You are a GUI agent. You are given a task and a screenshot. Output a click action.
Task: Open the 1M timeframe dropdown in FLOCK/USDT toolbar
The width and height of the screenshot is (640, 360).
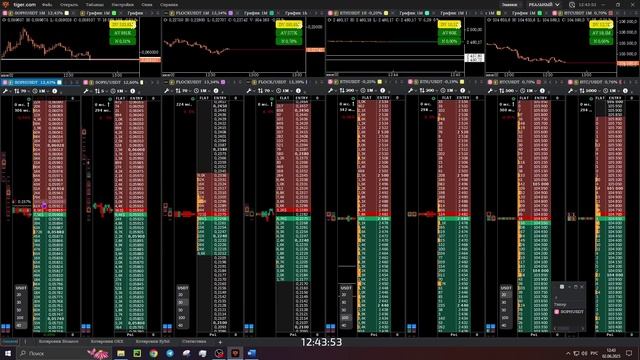(285, 91)
